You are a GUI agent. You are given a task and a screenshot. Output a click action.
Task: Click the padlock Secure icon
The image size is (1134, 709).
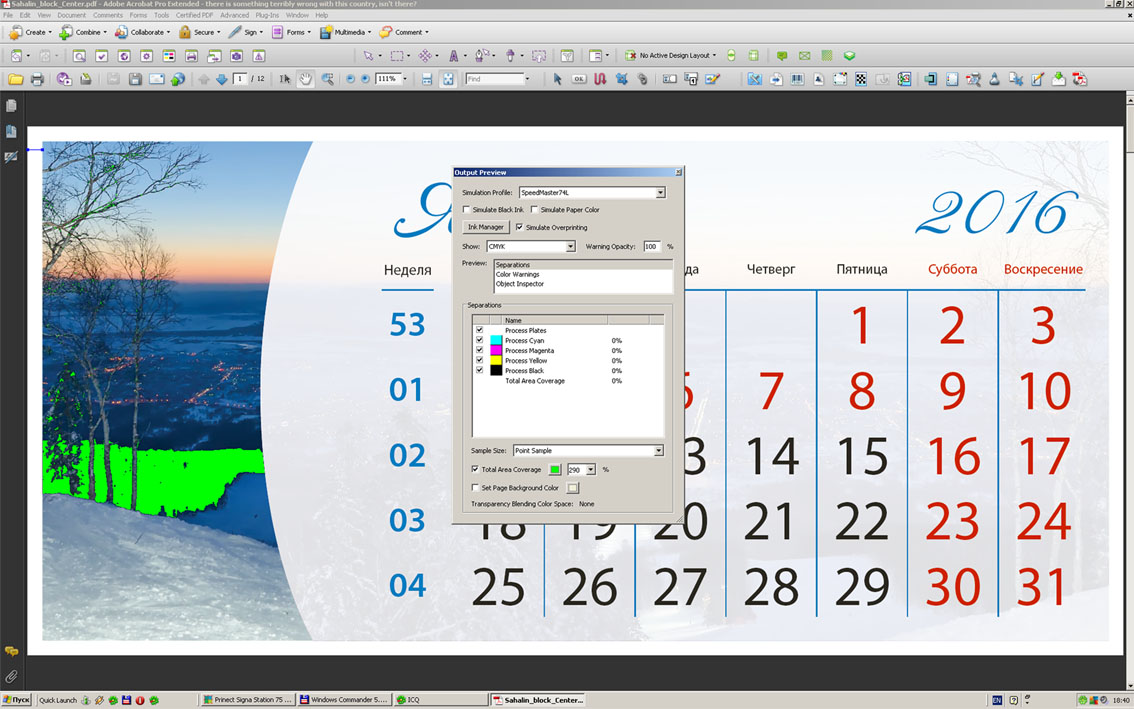click(184, 32)
